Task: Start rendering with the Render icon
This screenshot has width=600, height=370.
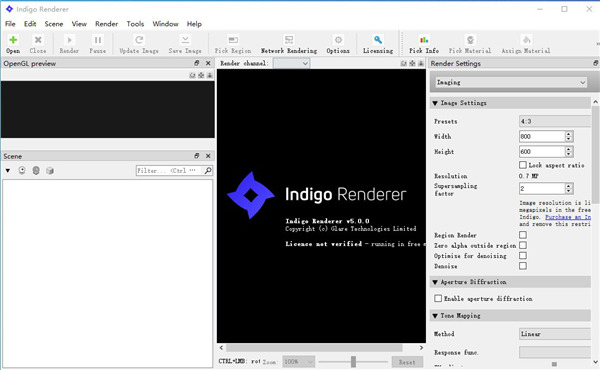Action: (69, 40)
